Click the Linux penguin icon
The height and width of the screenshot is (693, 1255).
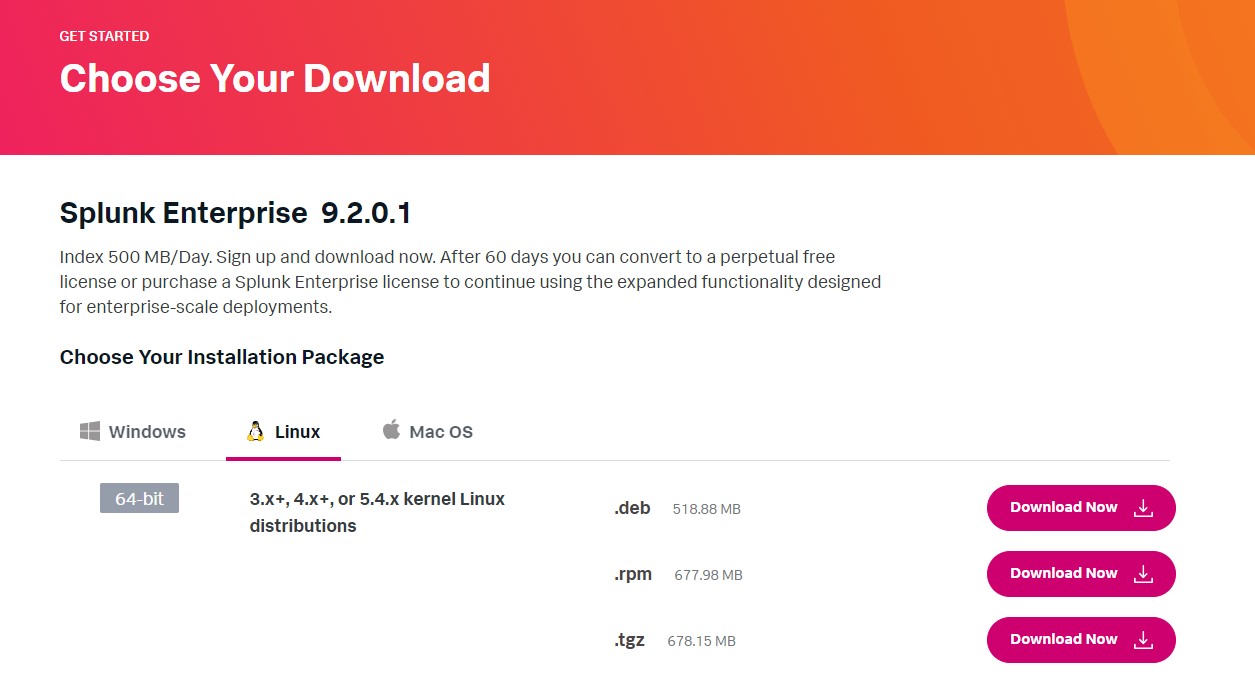[255, 431]
